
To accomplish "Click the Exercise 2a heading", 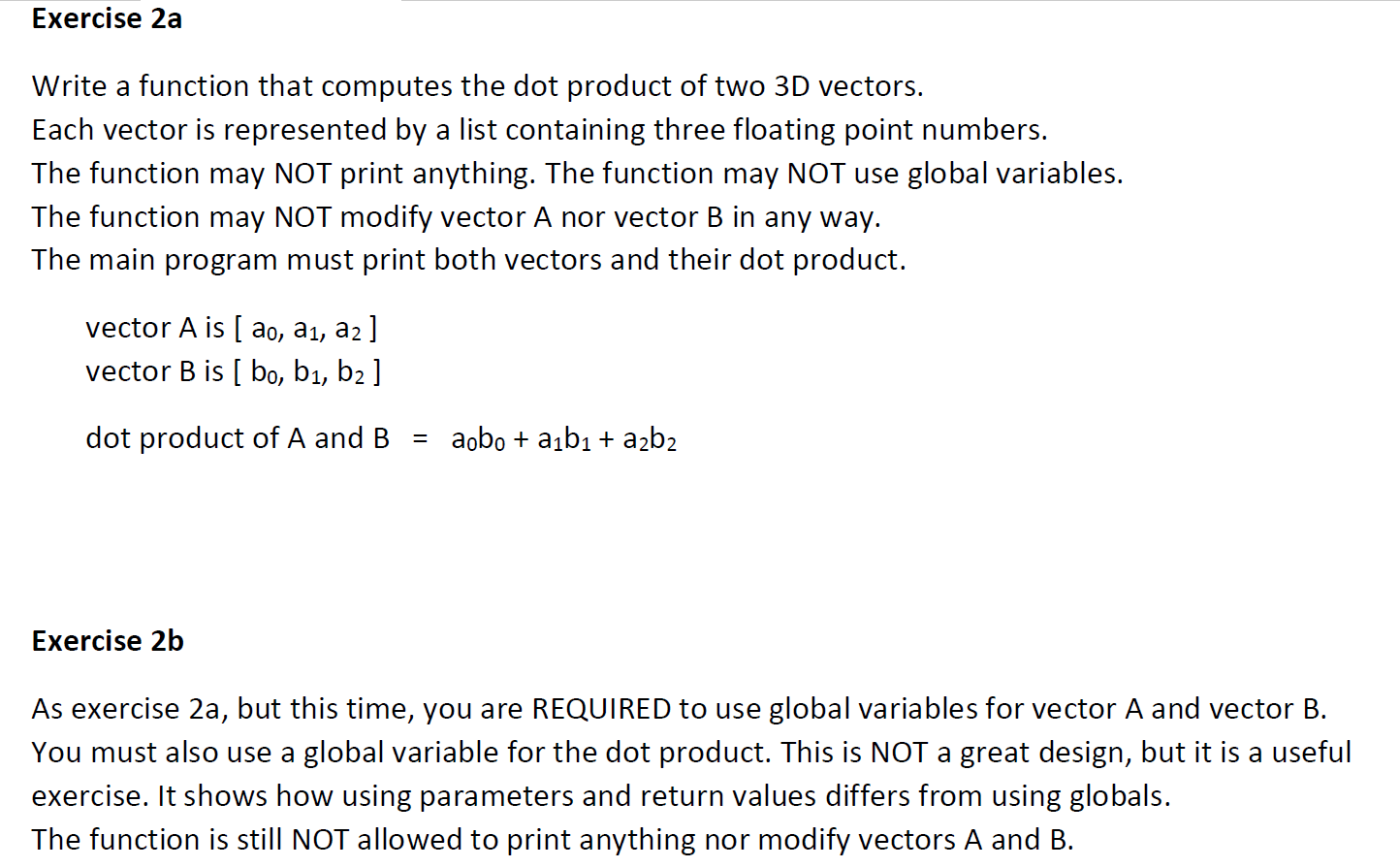I will click(x=107, y=18).
